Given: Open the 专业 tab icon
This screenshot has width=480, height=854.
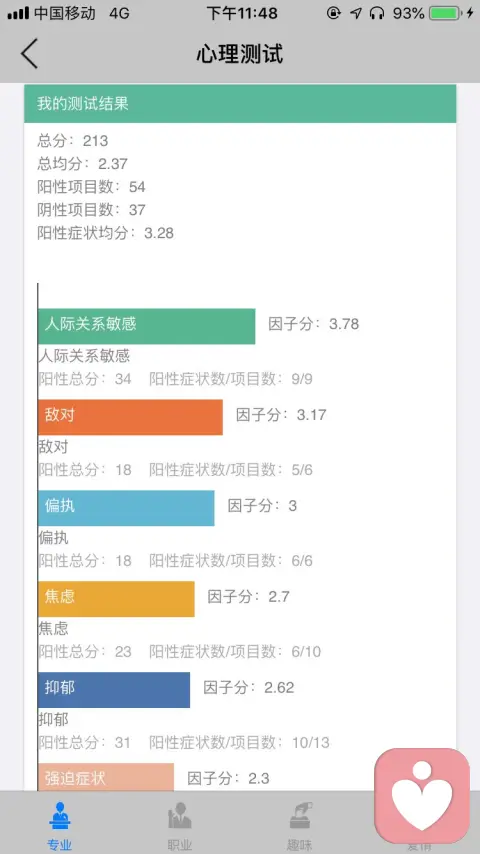Looking at the screenshot, I should point(59,815).
